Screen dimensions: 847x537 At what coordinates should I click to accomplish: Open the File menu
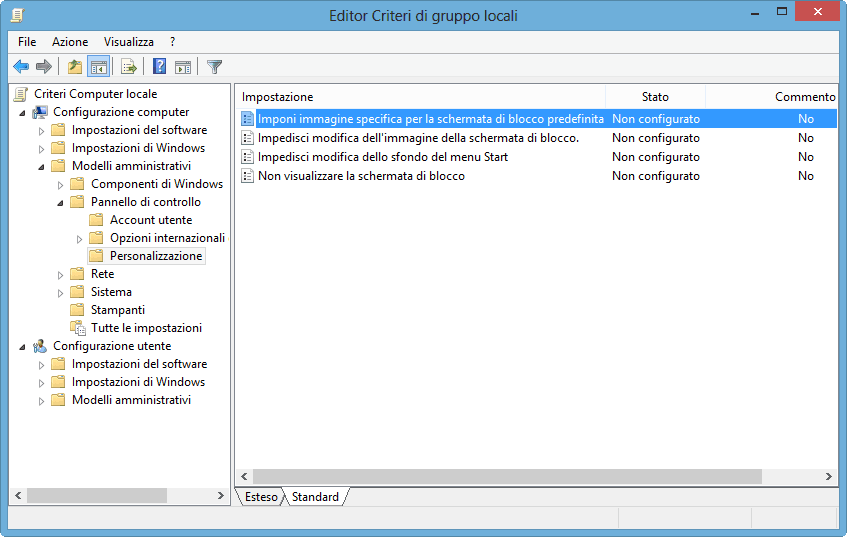tap(27, 42)
